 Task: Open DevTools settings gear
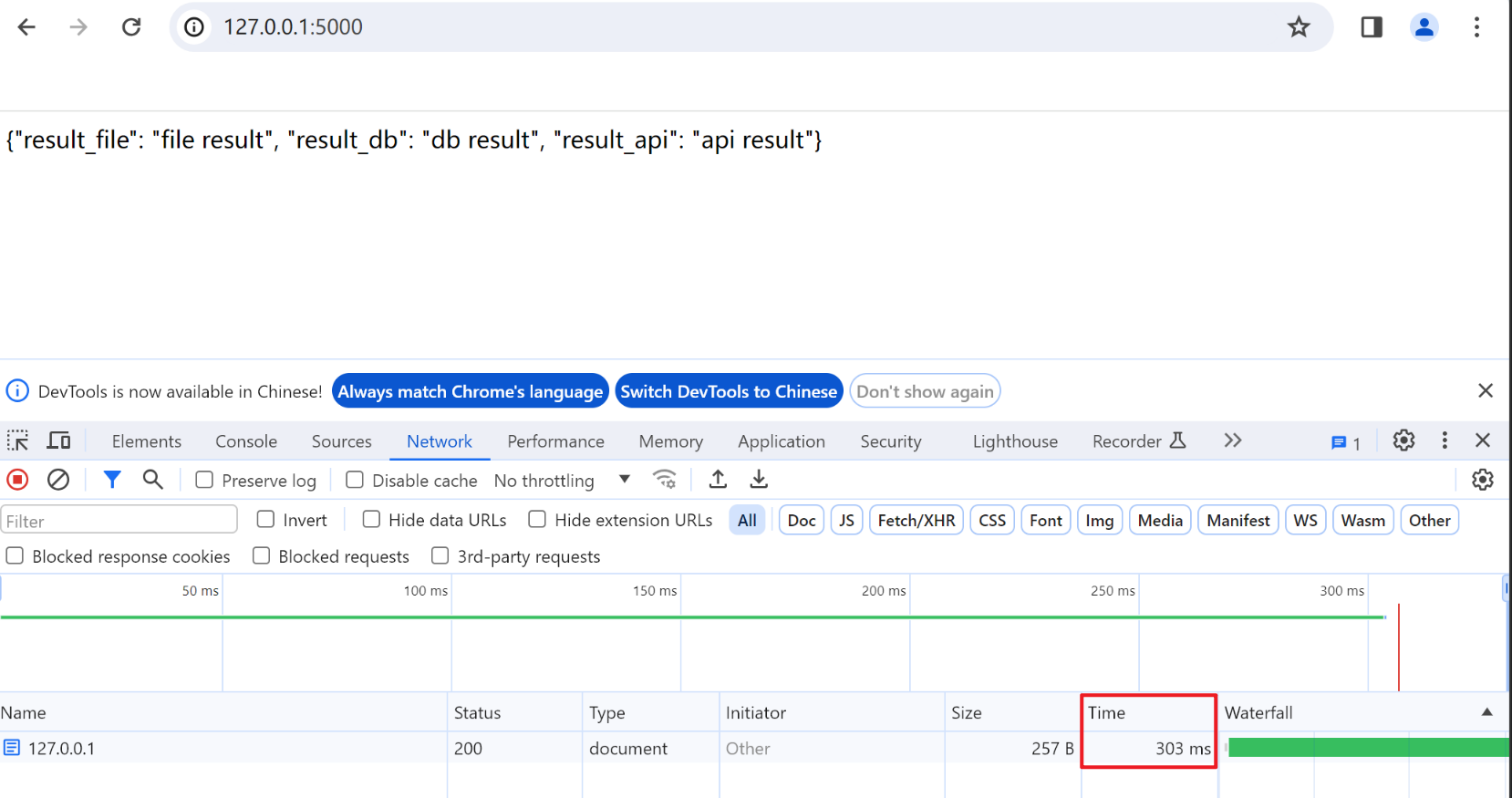coord(1403,440)
